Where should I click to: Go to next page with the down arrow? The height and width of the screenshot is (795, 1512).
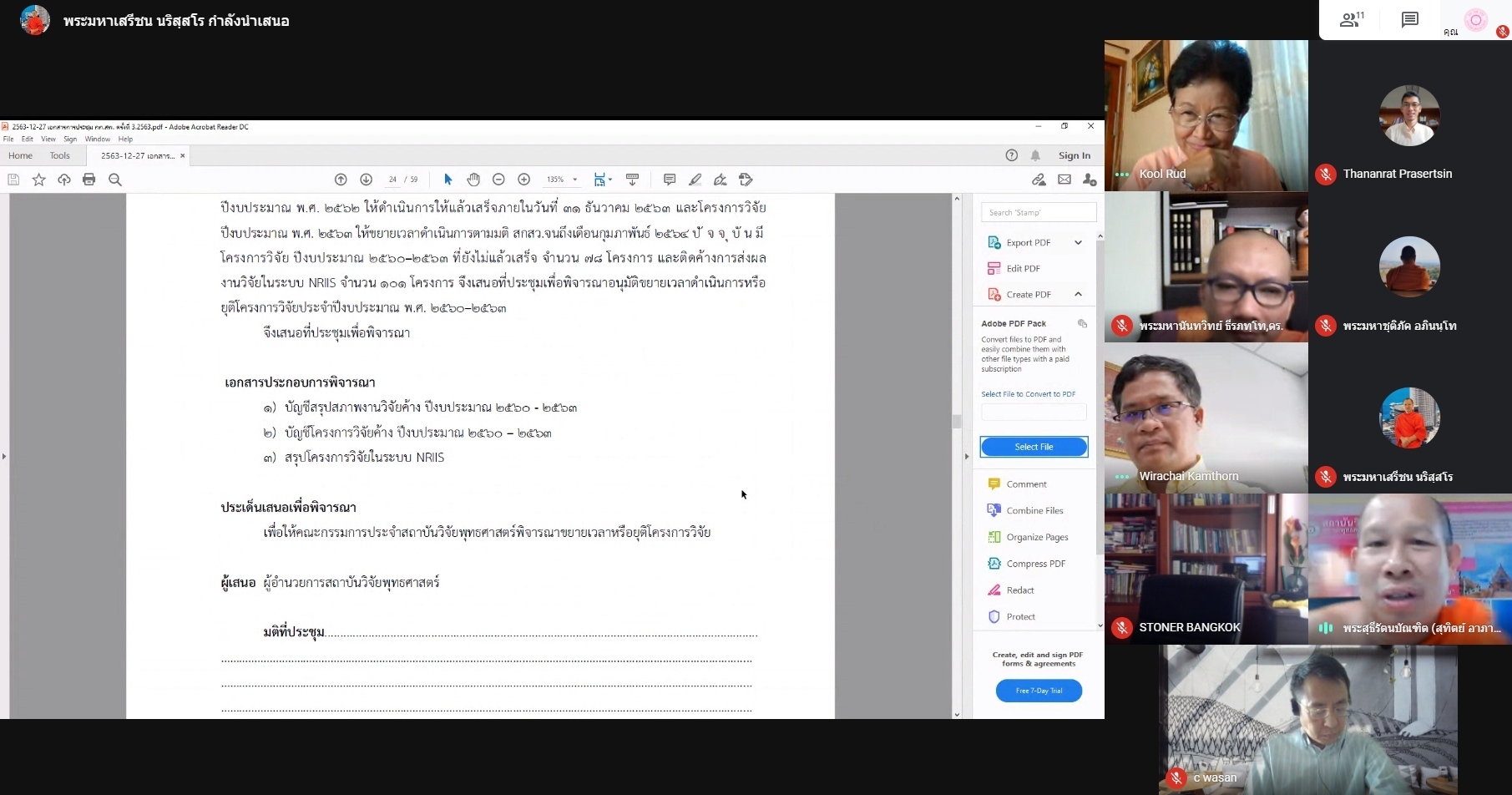[x=366, y=180]
